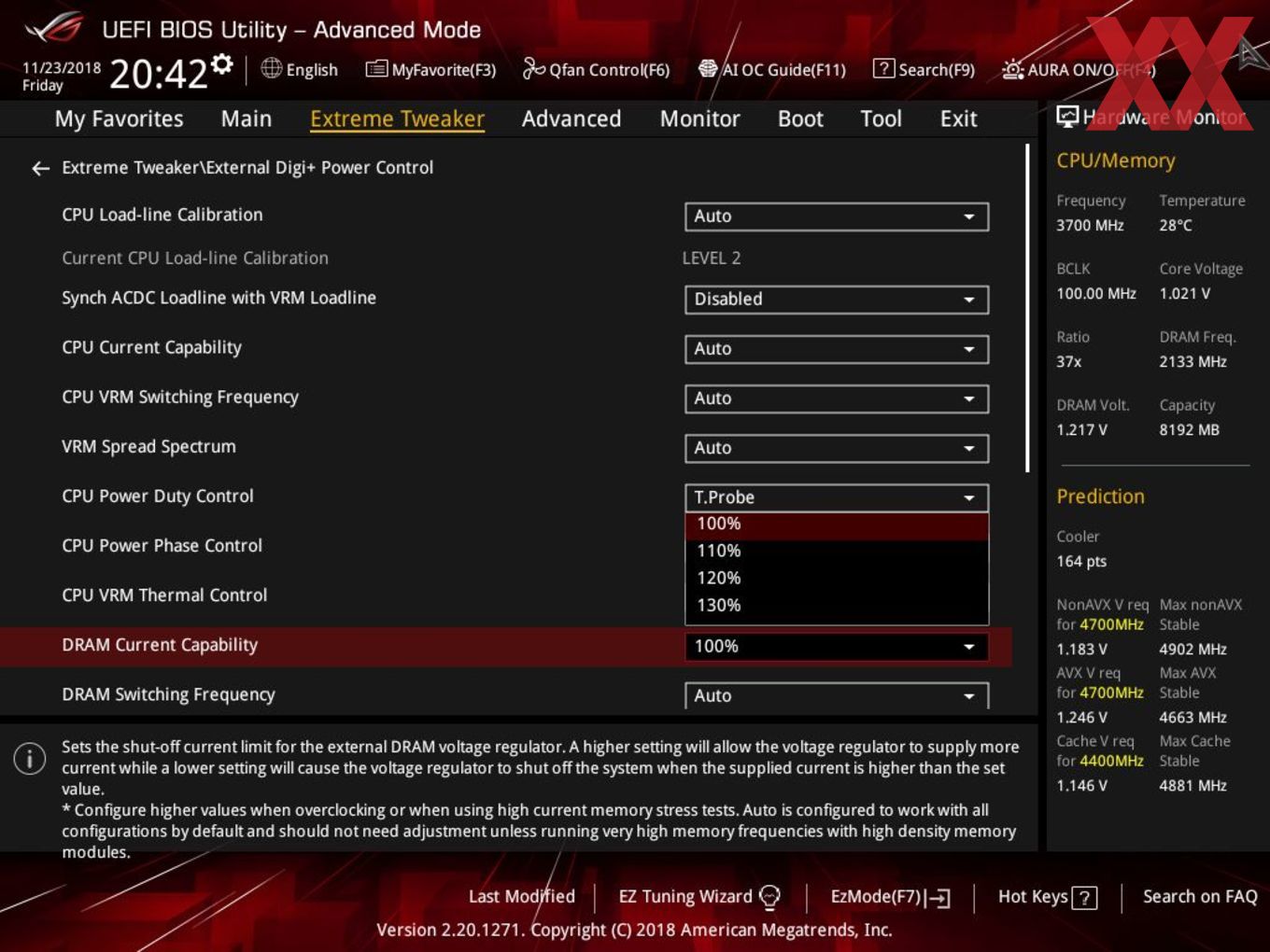Click the globe language icon
1270x952 pixels.
pos(272,68)
